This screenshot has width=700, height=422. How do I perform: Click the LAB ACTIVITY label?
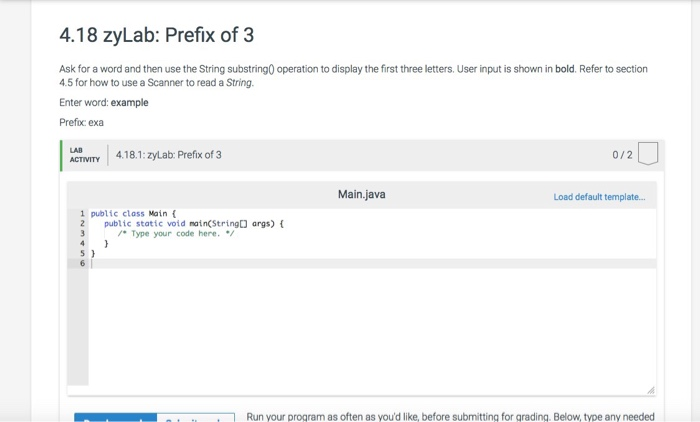pos(83,155)
